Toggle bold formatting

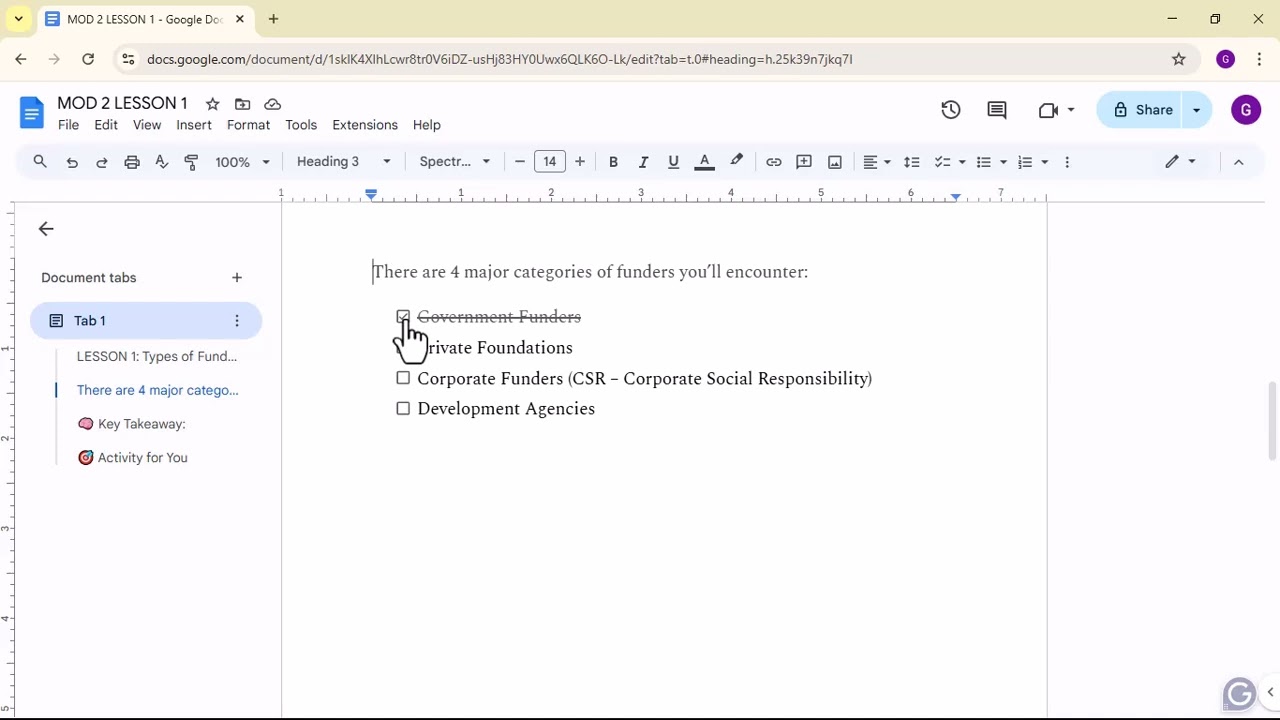(613, 162)
